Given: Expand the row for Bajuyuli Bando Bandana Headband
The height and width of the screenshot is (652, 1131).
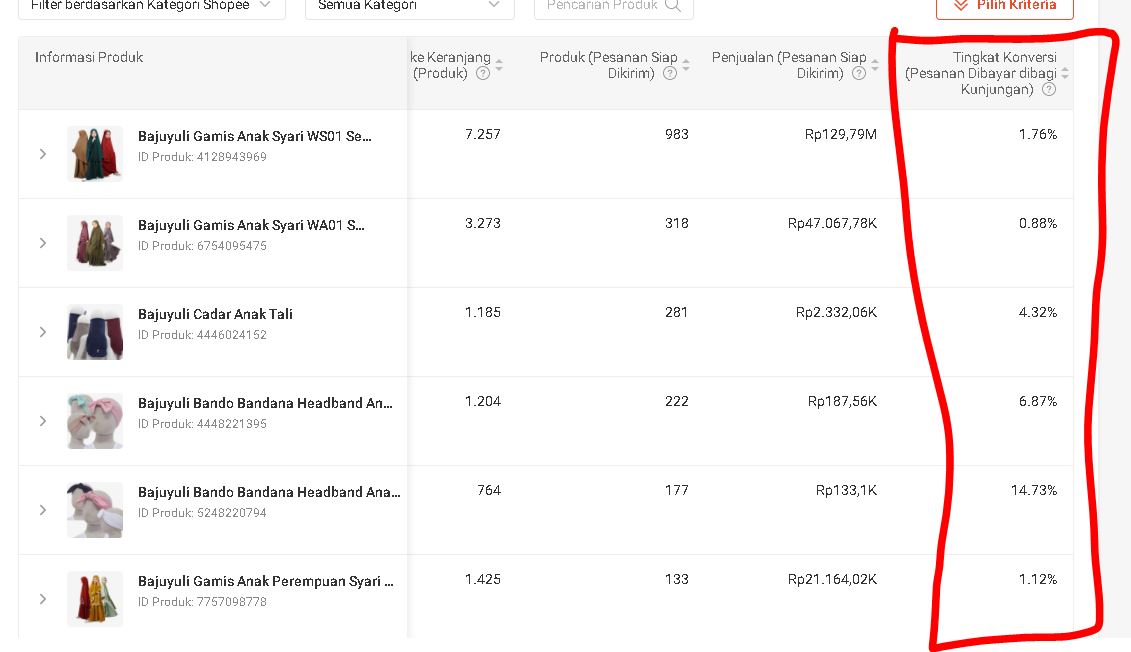Looking at the screenshot, I should 42,420.
